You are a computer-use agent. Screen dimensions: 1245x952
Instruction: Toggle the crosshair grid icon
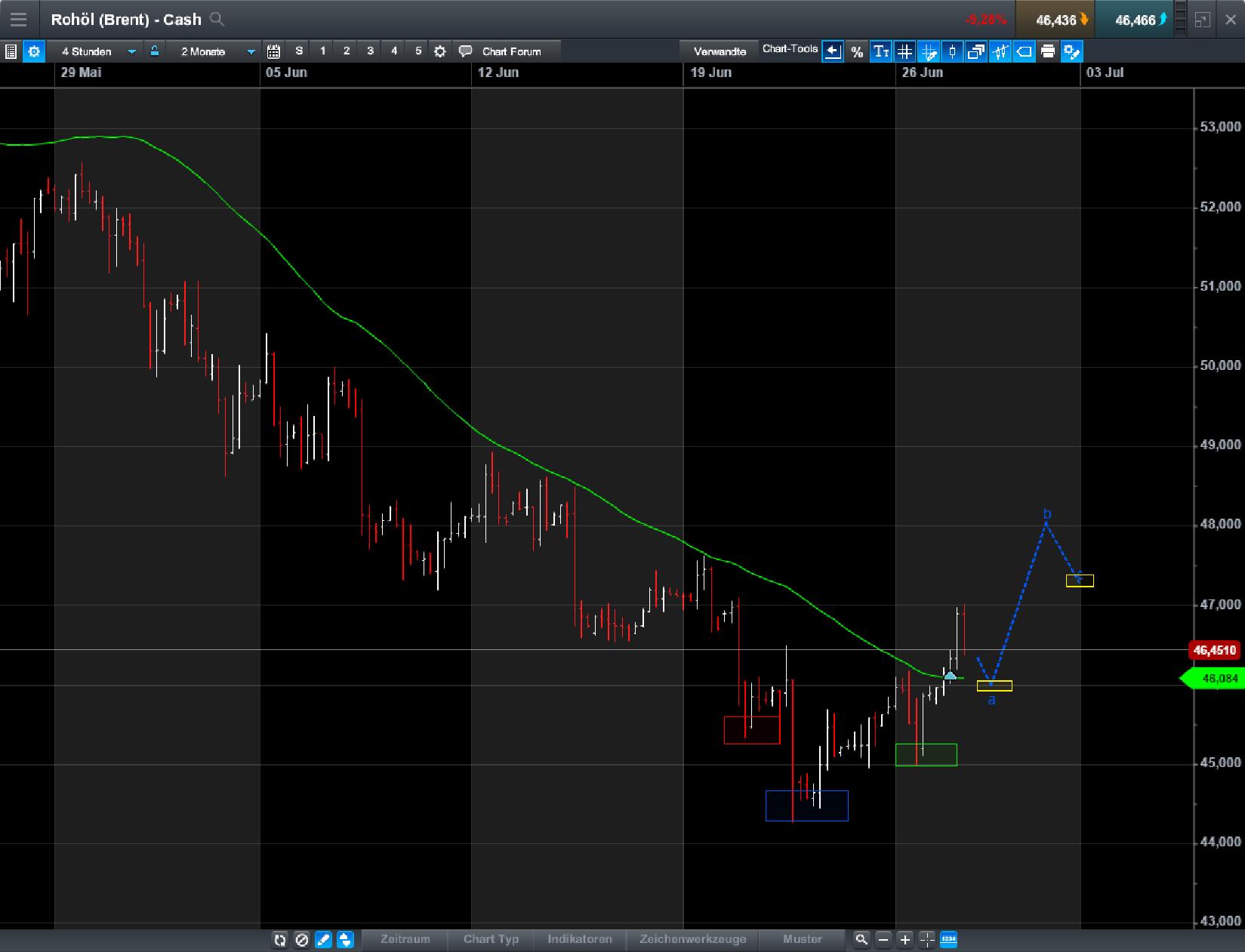(904, 51)
